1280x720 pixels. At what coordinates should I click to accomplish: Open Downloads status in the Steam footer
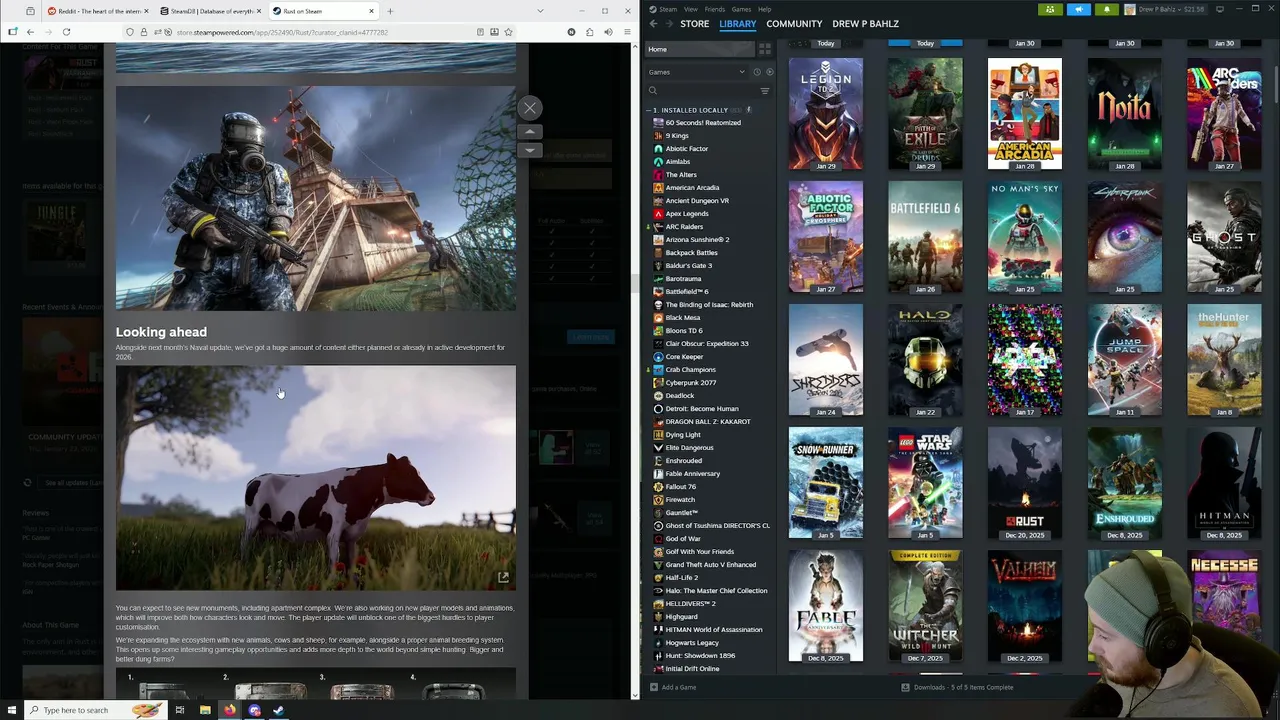tap(957, 687)
